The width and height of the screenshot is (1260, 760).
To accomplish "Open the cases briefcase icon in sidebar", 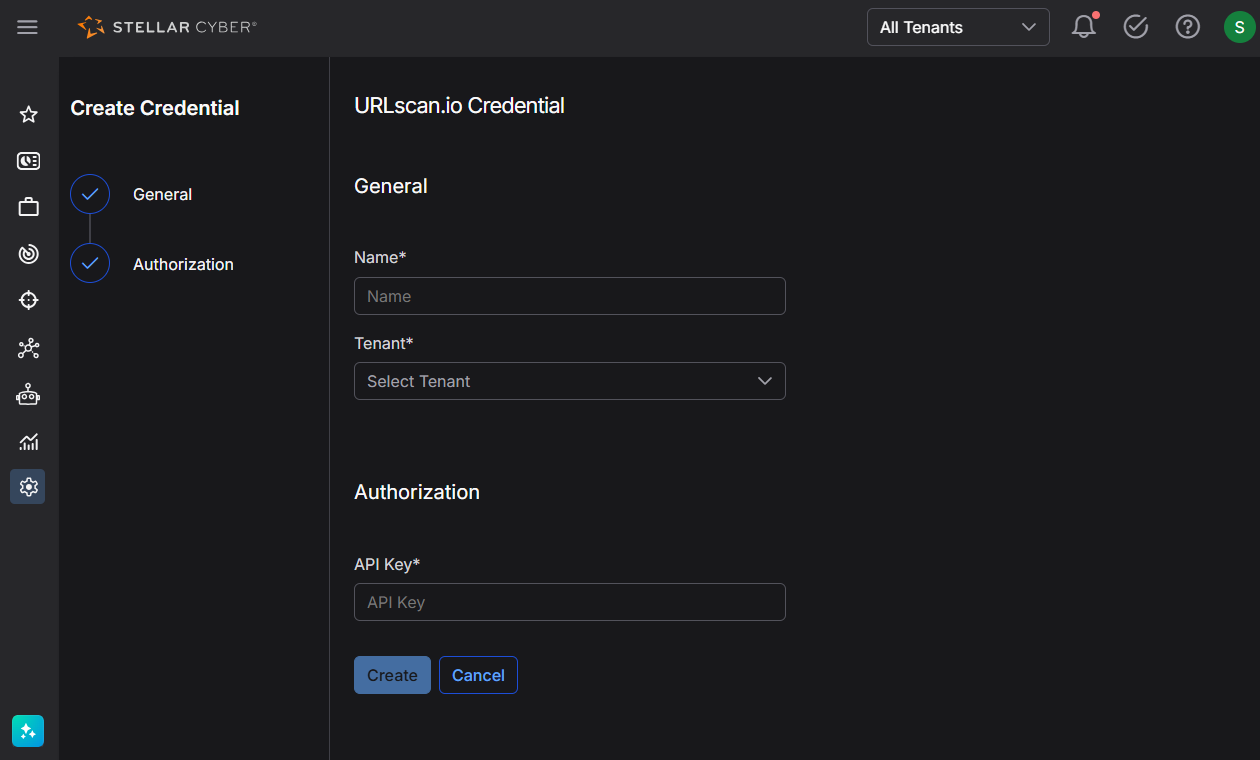I will pos(28,207).
